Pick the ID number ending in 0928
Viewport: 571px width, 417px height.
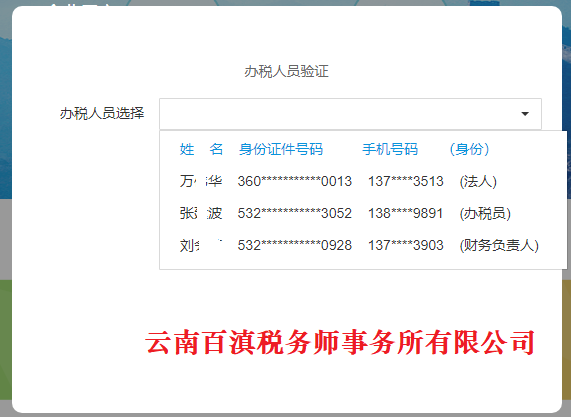pos(295,245)
